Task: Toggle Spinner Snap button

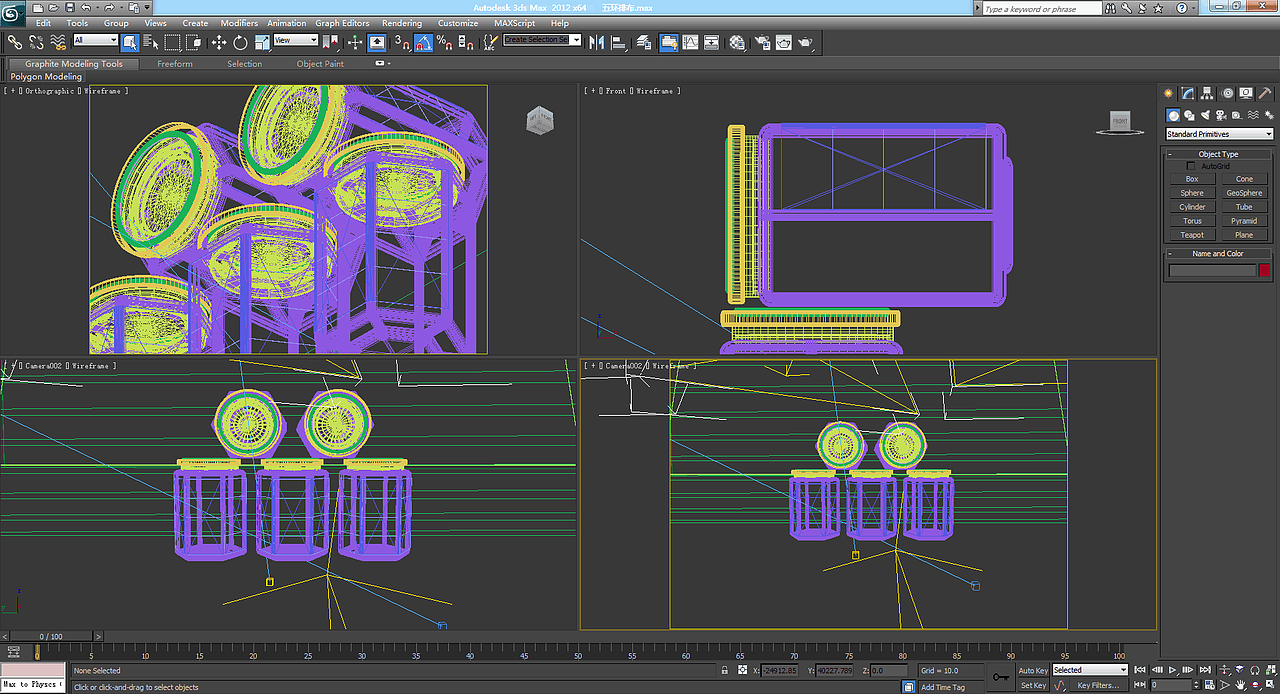Action: [466, 42]
